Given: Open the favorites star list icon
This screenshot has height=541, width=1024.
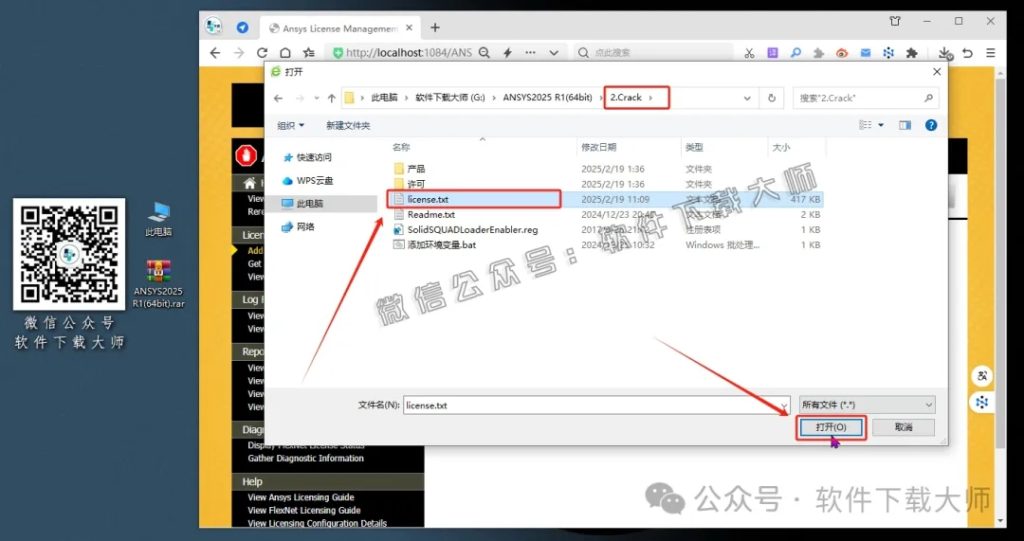Looking at the screenshot, I should click(x=309, y=53).
